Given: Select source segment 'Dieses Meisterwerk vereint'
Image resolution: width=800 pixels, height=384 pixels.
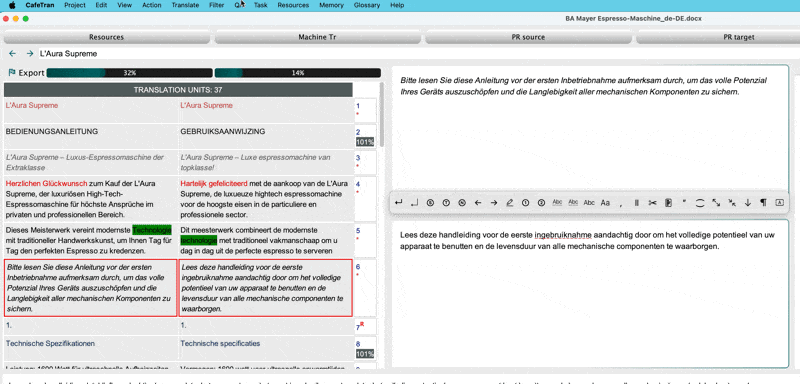Looking at the screenshot, I should (x=91, y=240).
